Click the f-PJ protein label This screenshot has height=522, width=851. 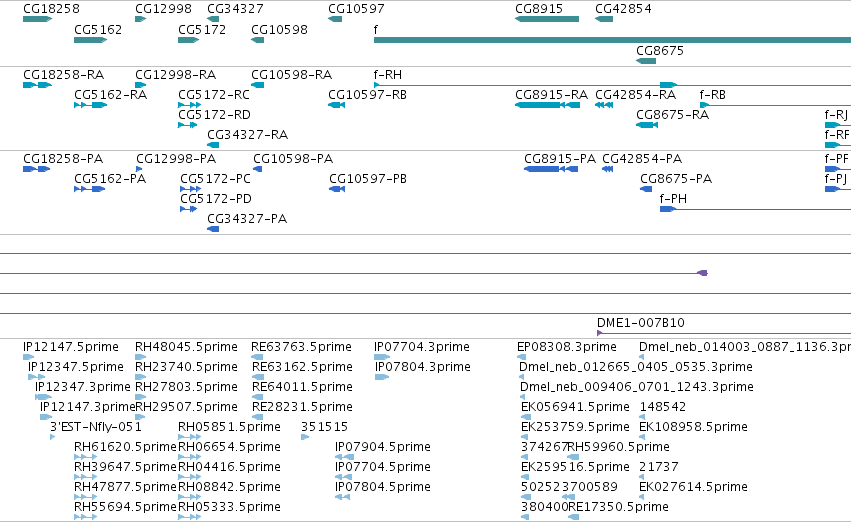coord(836,179)
